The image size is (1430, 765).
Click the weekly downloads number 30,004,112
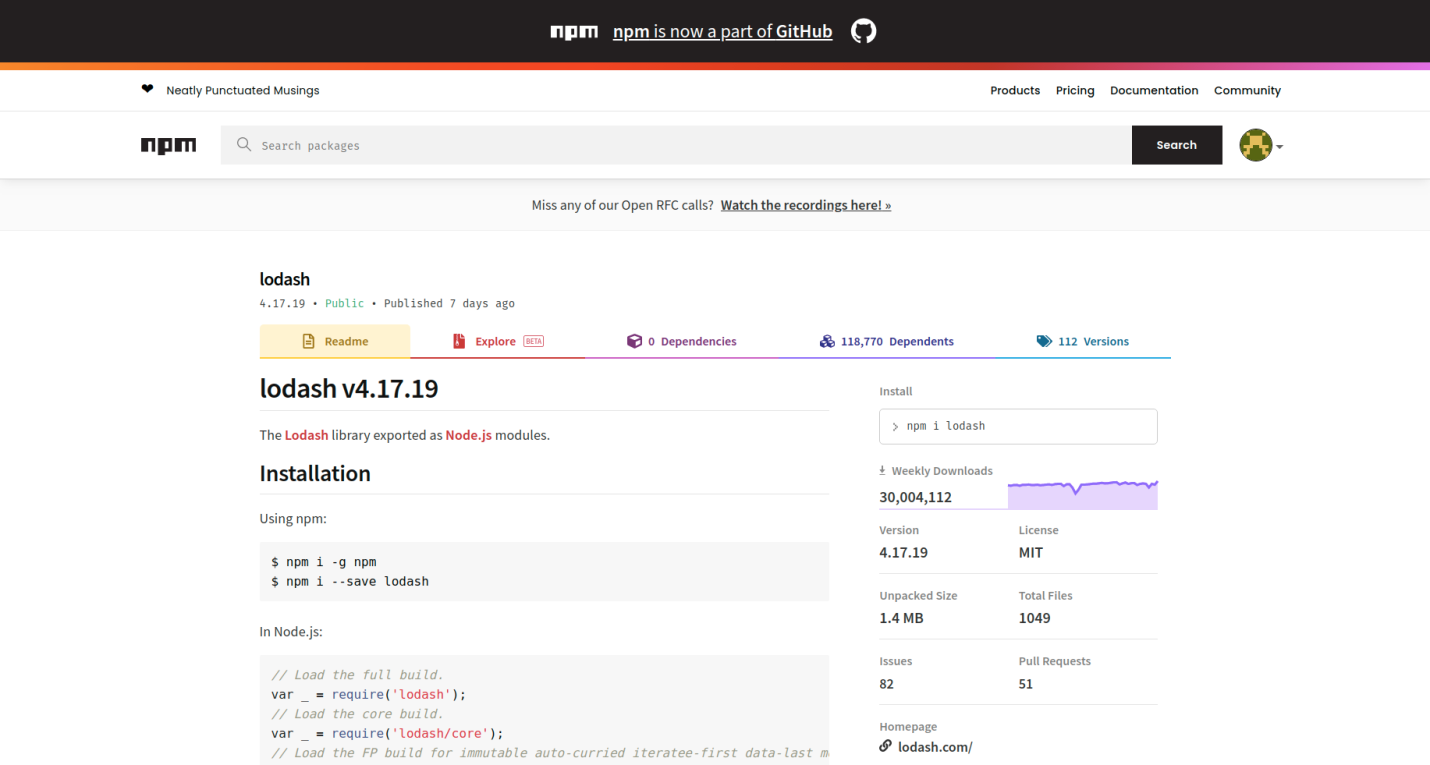(915, 497)
